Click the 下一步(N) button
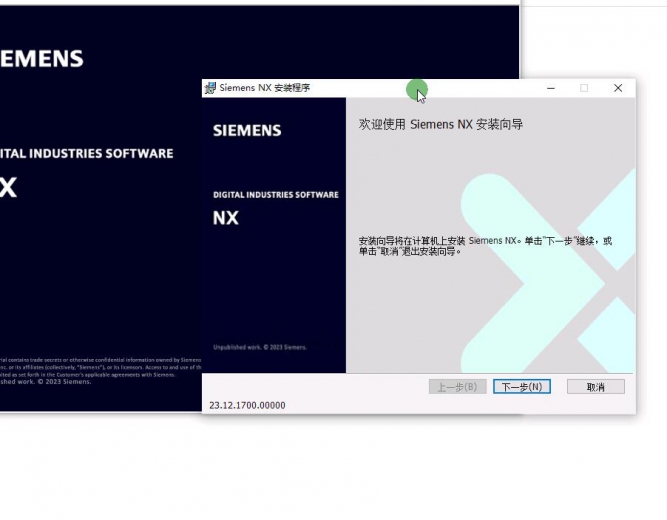 (522, 387)
